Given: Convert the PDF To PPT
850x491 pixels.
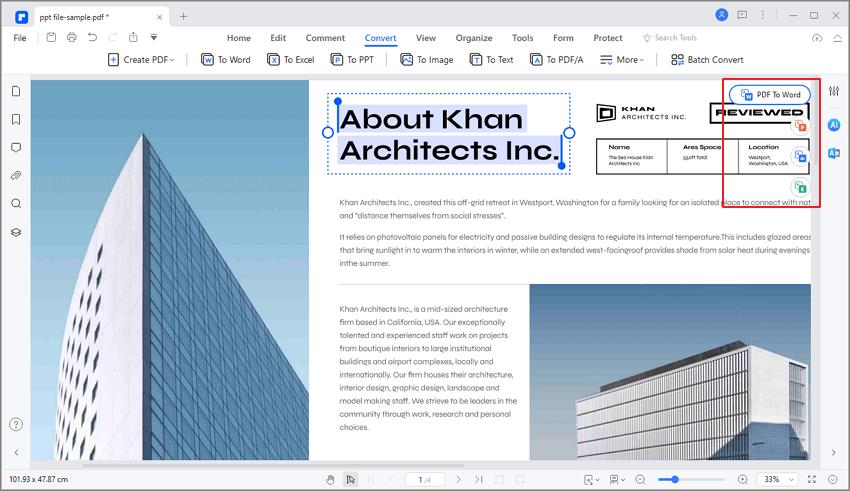Looking at the screenshot, I should tap(352, 60).
